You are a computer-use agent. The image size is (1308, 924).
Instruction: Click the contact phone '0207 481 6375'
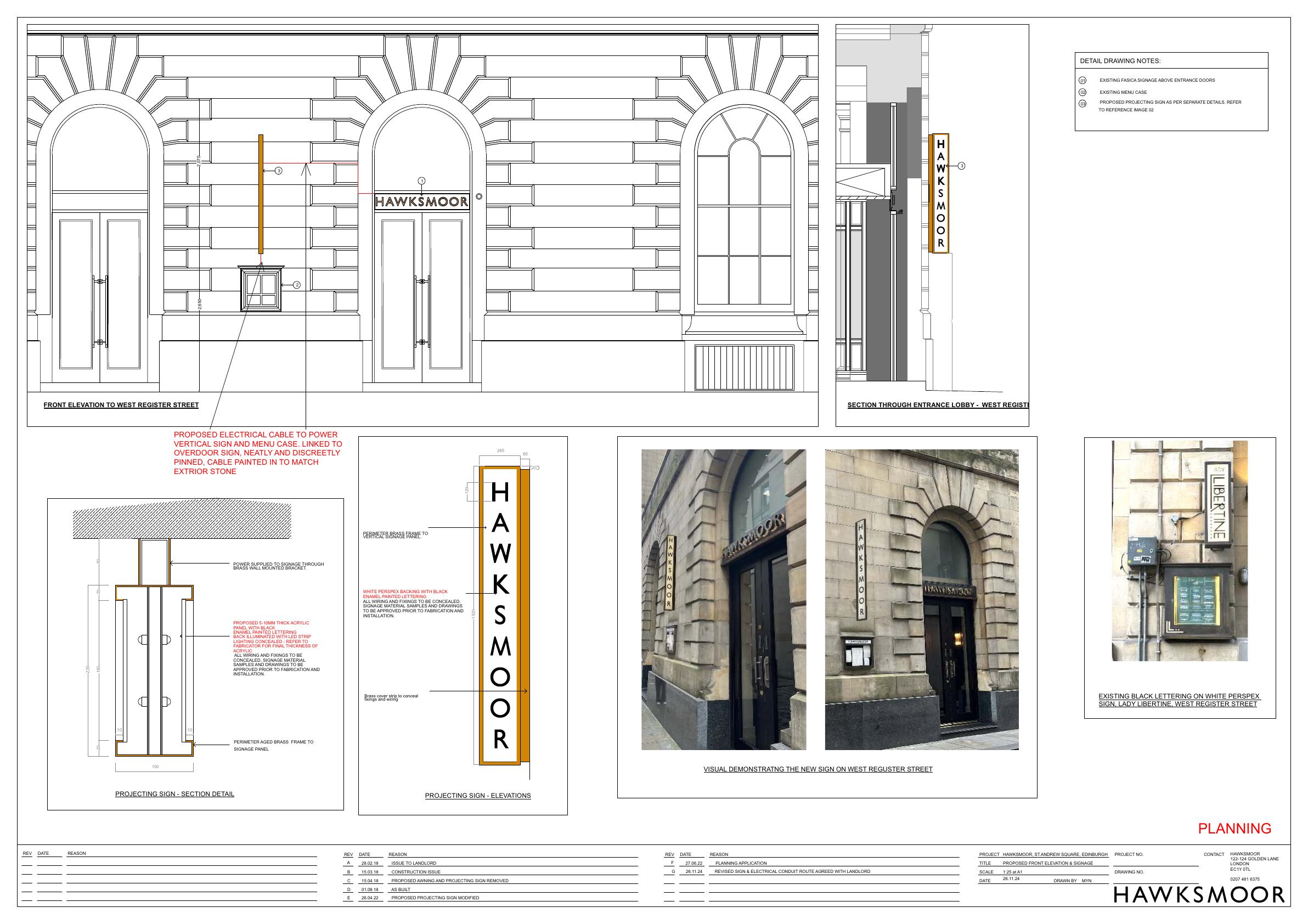[1245, 879]
